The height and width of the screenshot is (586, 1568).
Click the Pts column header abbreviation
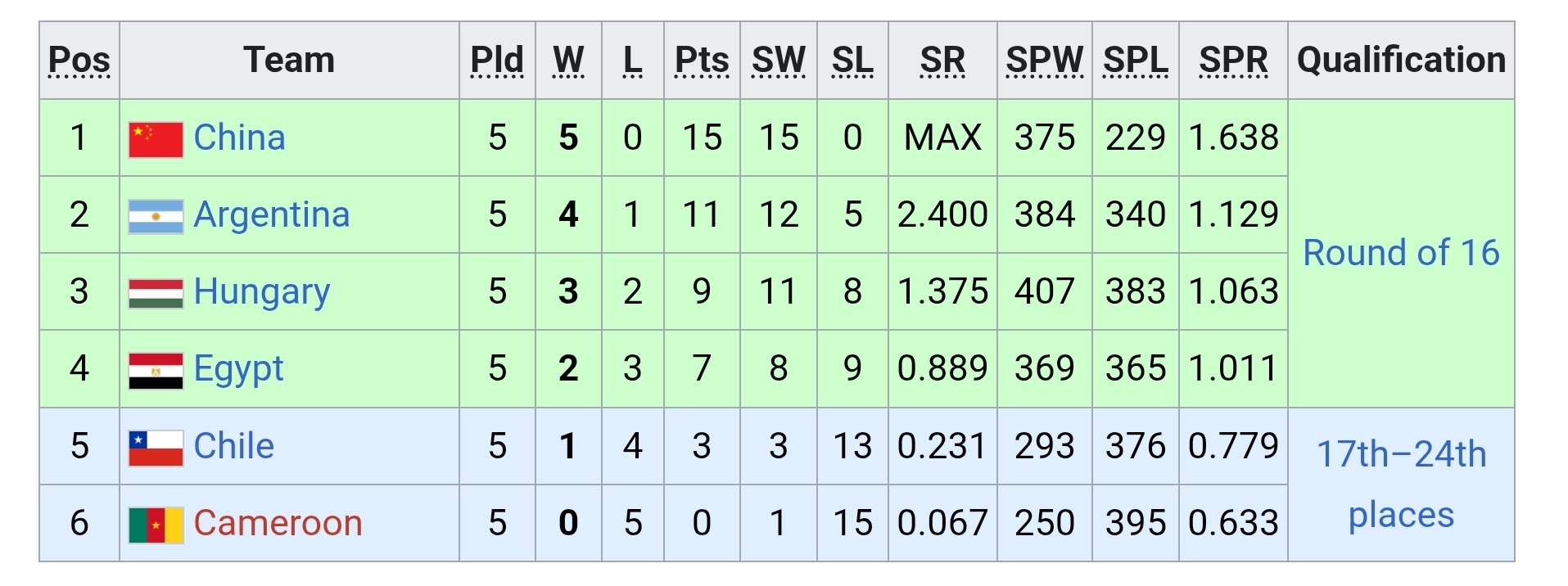(x=702, y=60)
